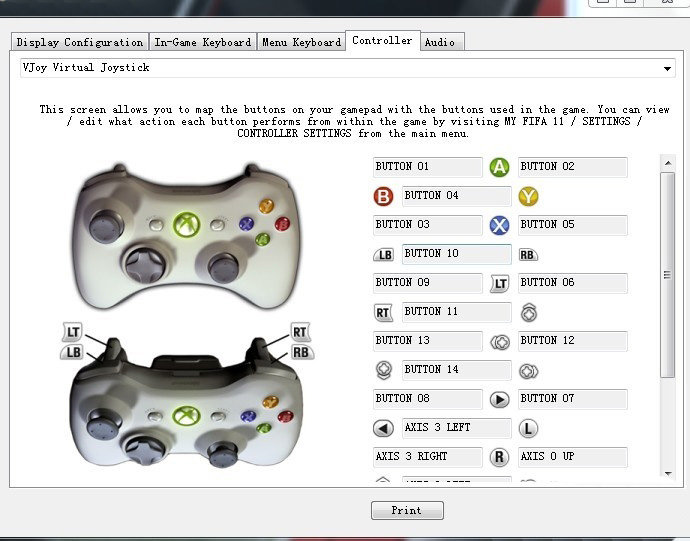Select the LB bumper icon in mapping list

click(383, 254)
